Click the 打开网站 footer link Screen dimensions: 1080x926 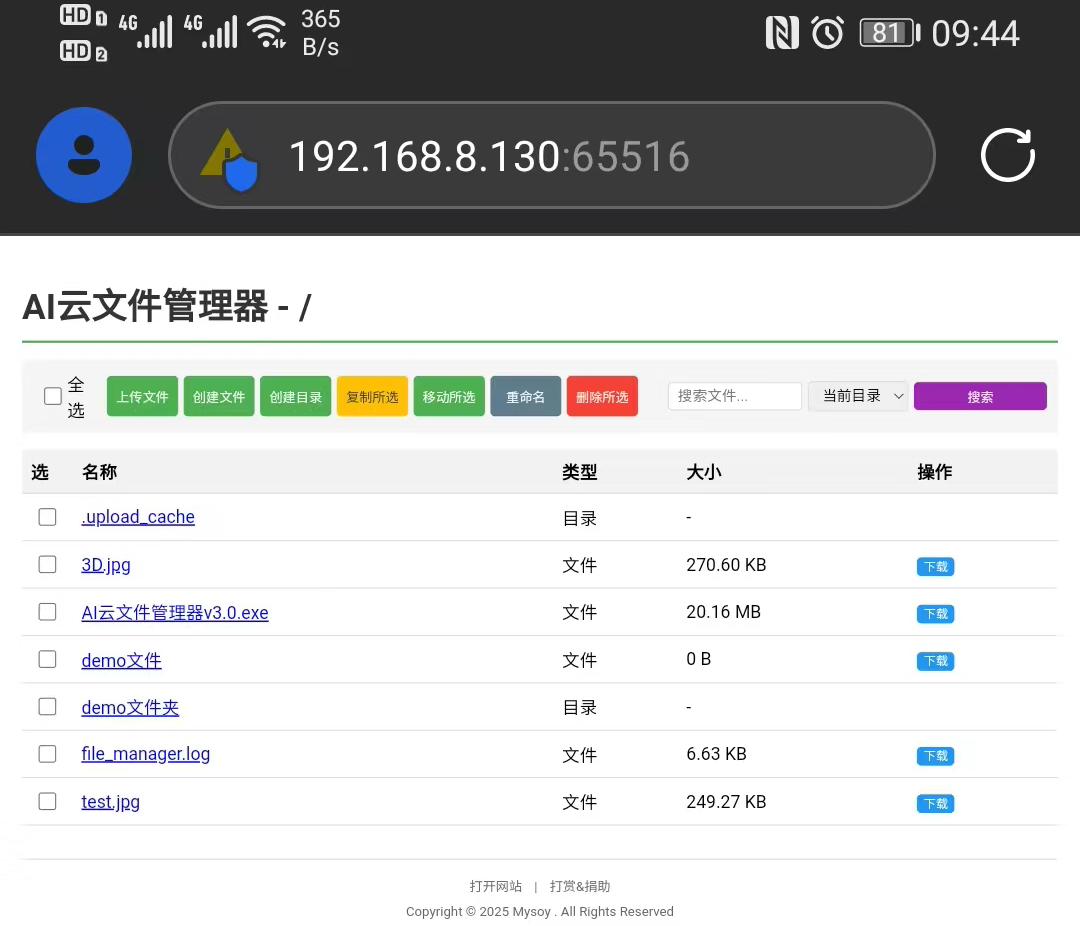[496, 886]
